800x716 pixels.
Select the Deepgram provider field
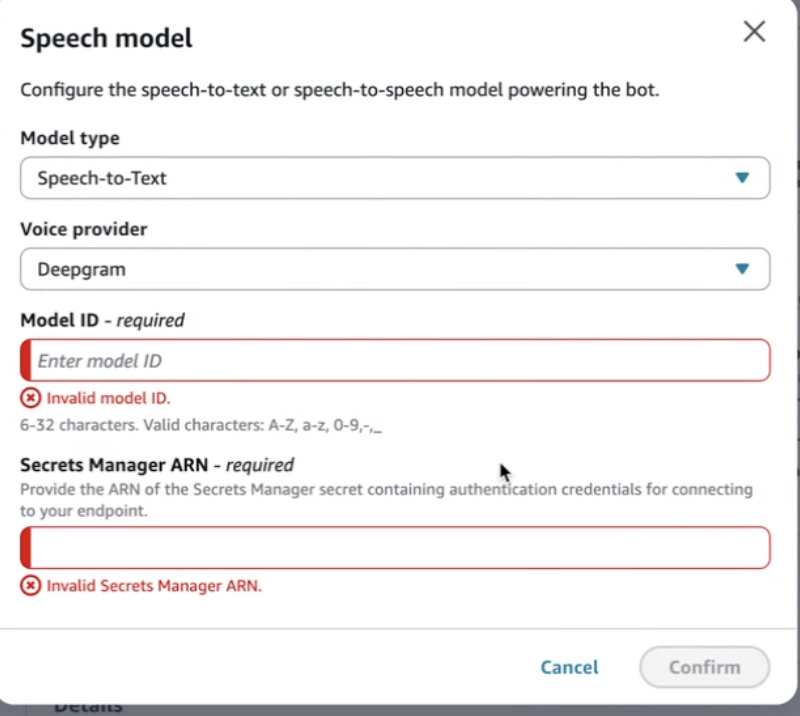395,268
